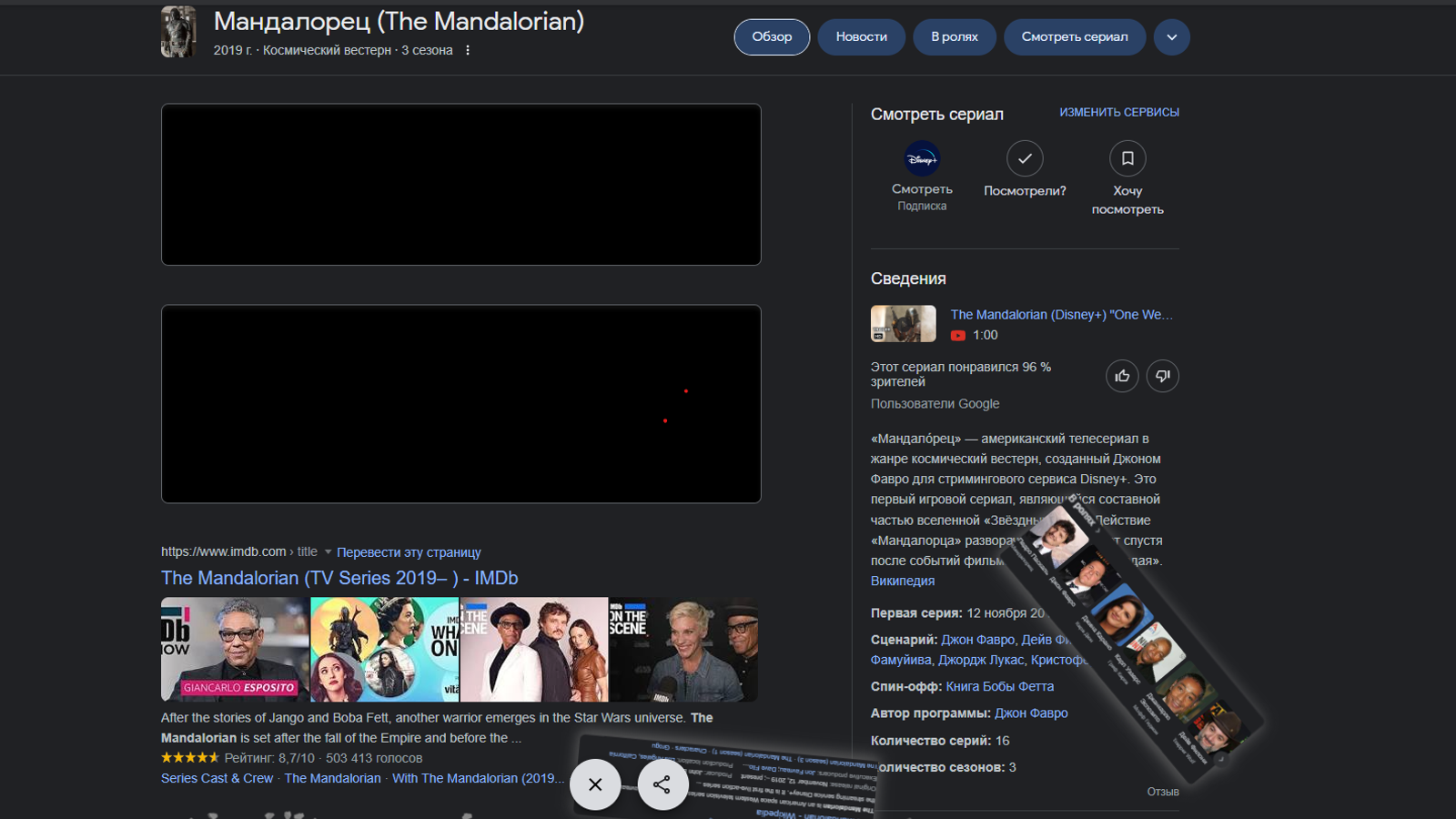Expand more tabs with the chevron button
This screenshot has width=1456, height=819.
point(1172,37)
